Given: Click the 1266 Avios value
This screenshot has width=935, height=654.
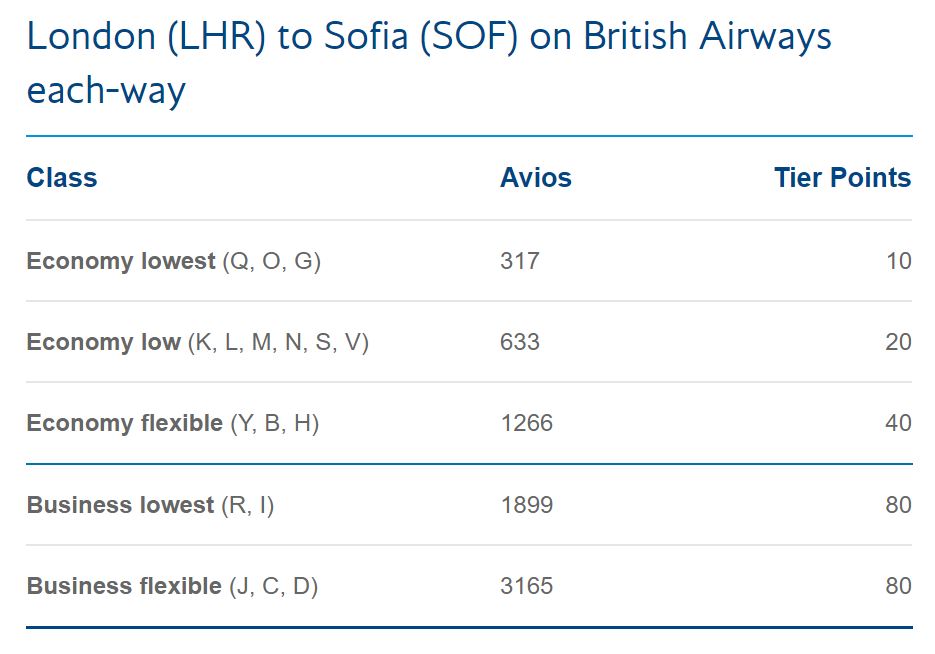Looking at the screenshot, I should (527, 423).
